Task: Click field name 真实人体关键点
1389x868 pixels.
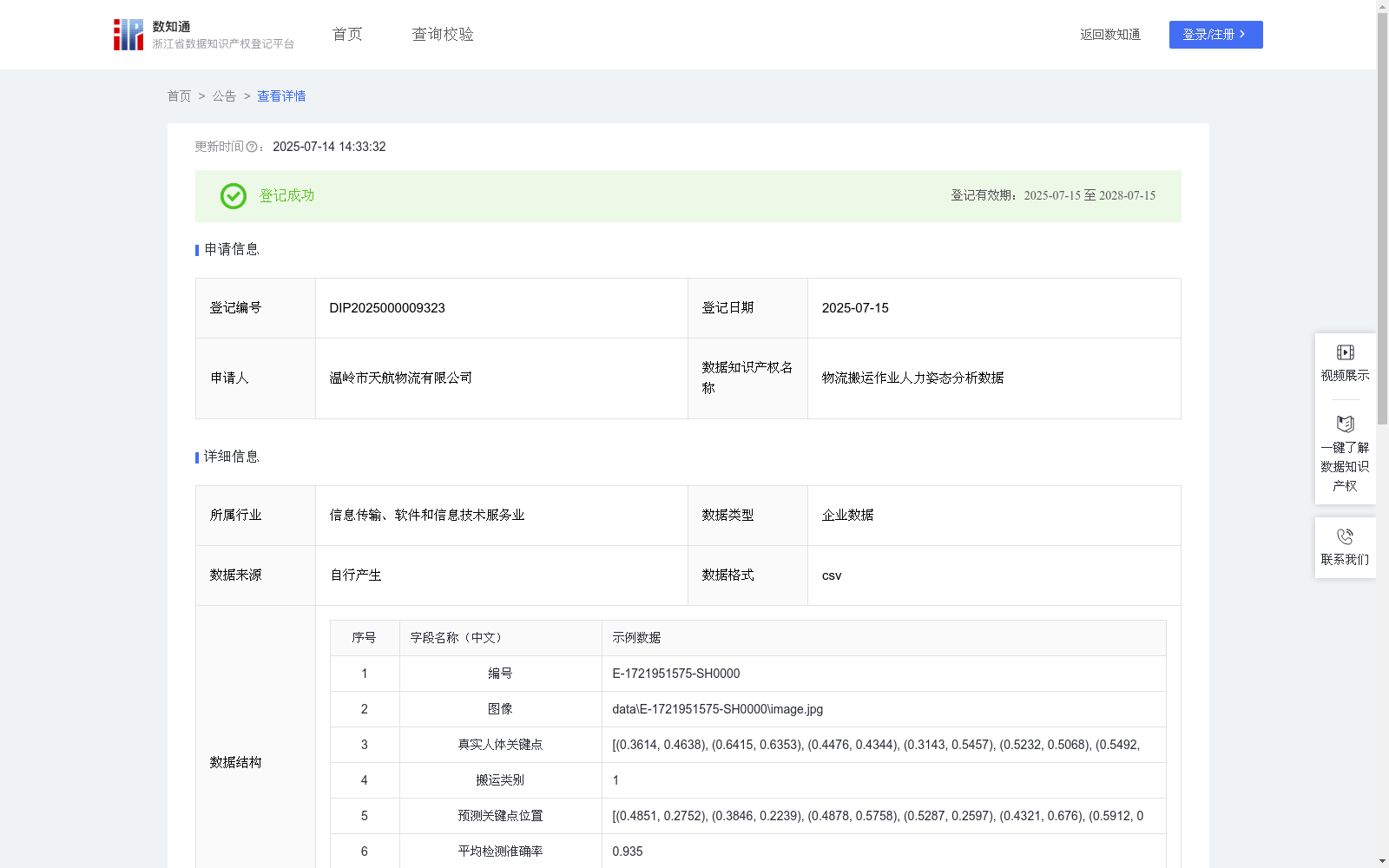Action: pyautogui.click(x=500, y=745)
